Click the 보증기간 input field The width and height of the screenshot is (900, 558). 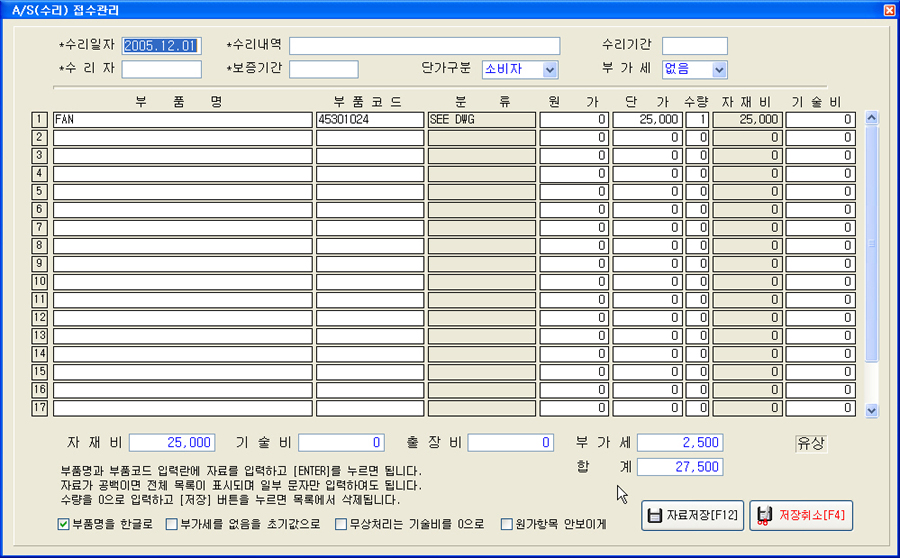pyautogui.click(x=324, y=69)
